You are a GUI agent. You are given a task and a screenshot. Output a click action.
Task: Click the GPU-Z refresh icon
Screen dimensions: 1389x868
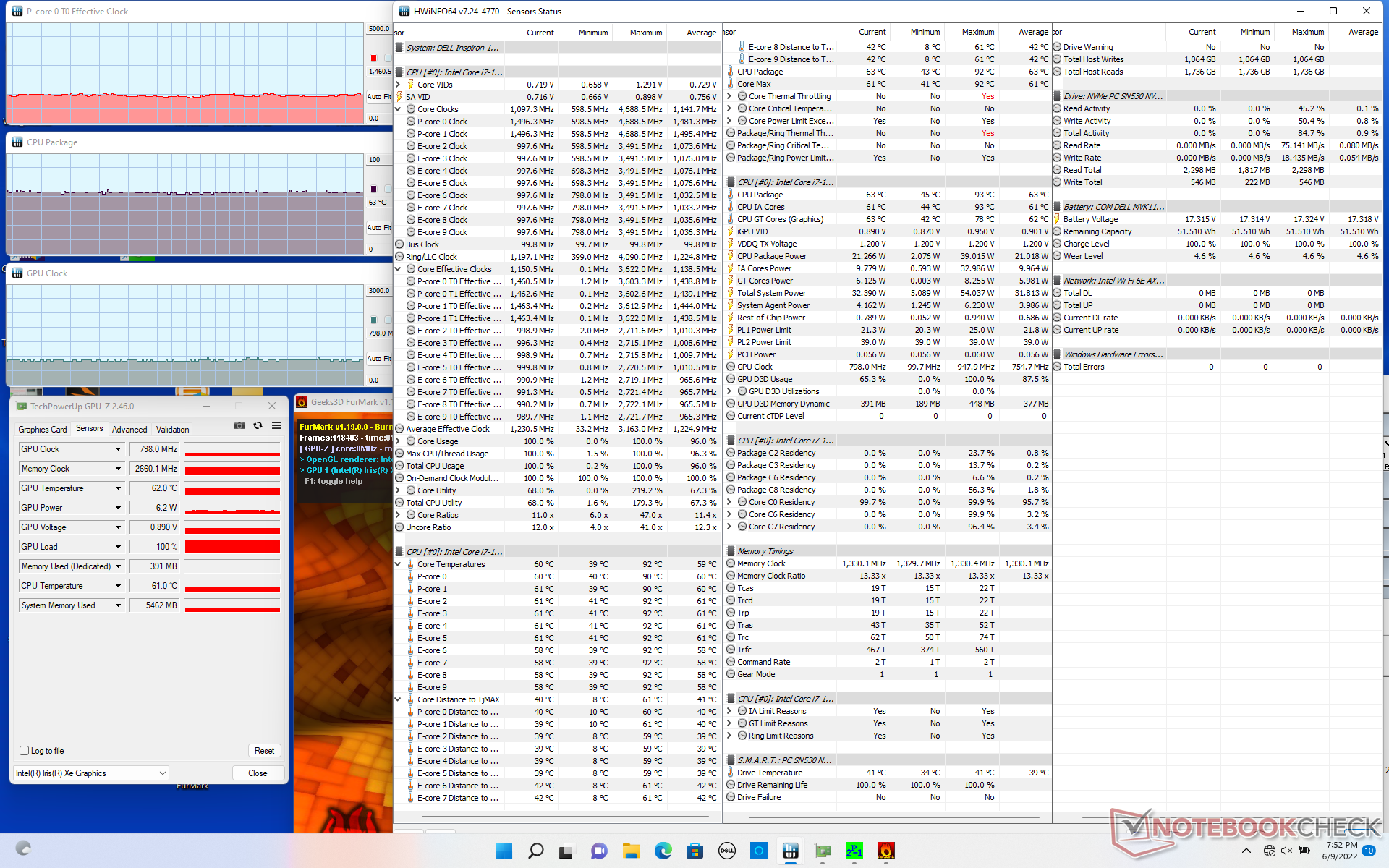(x=258, y=426)
